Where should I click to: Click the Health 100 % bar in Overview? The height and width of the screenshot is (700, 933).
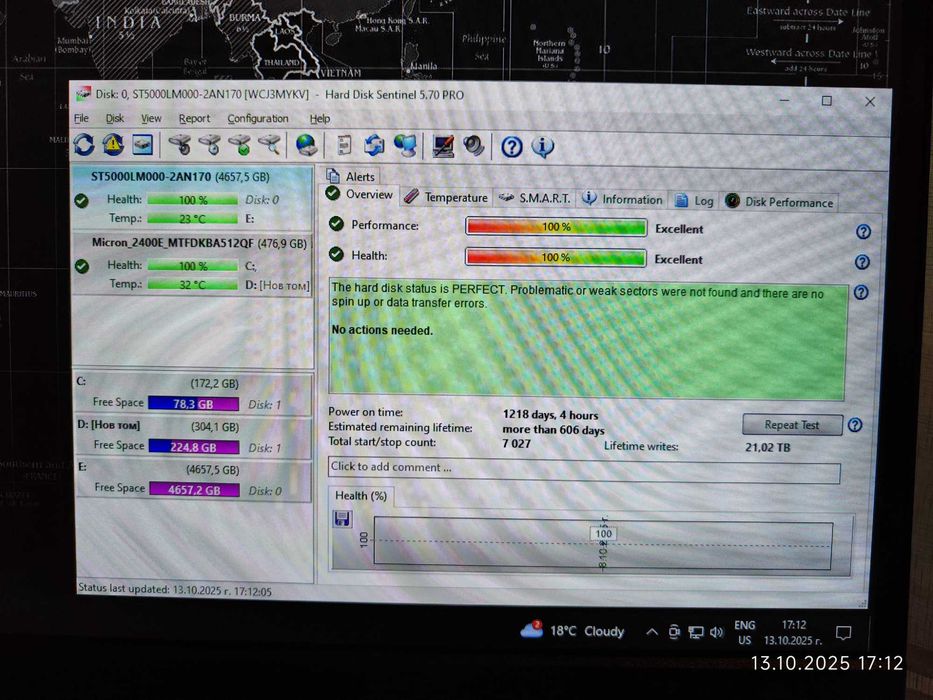[x=556, y=257]
